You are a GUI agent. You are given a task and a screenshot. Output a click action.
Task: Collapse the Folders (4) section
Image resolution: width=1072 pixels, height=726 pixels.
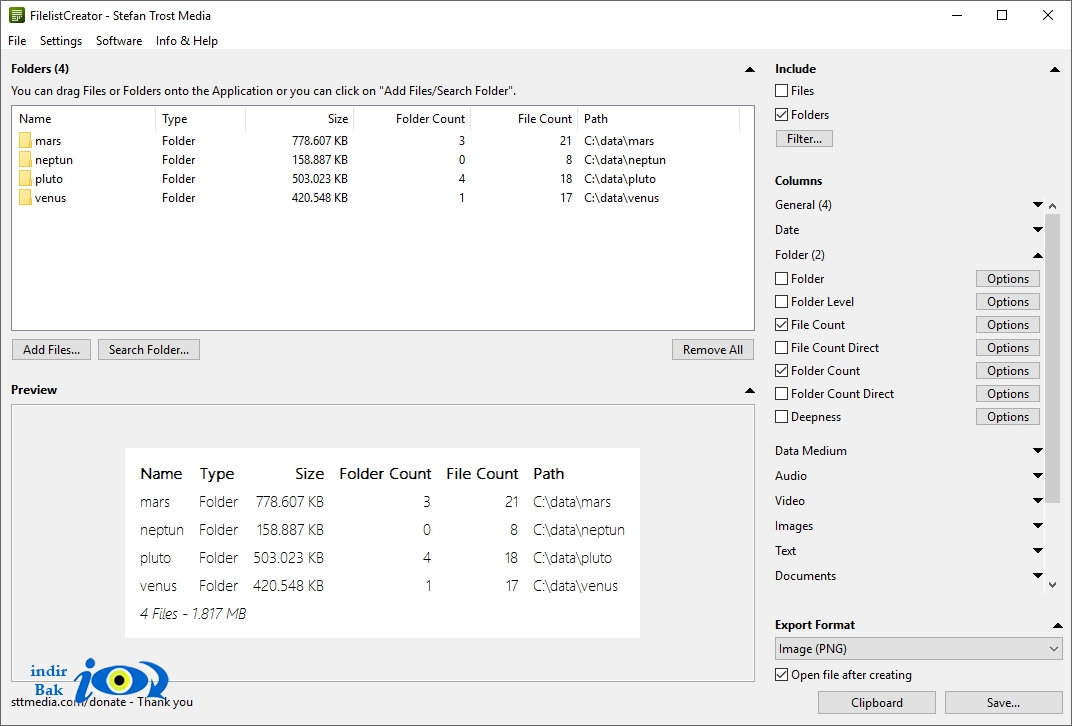pos(750,69)
